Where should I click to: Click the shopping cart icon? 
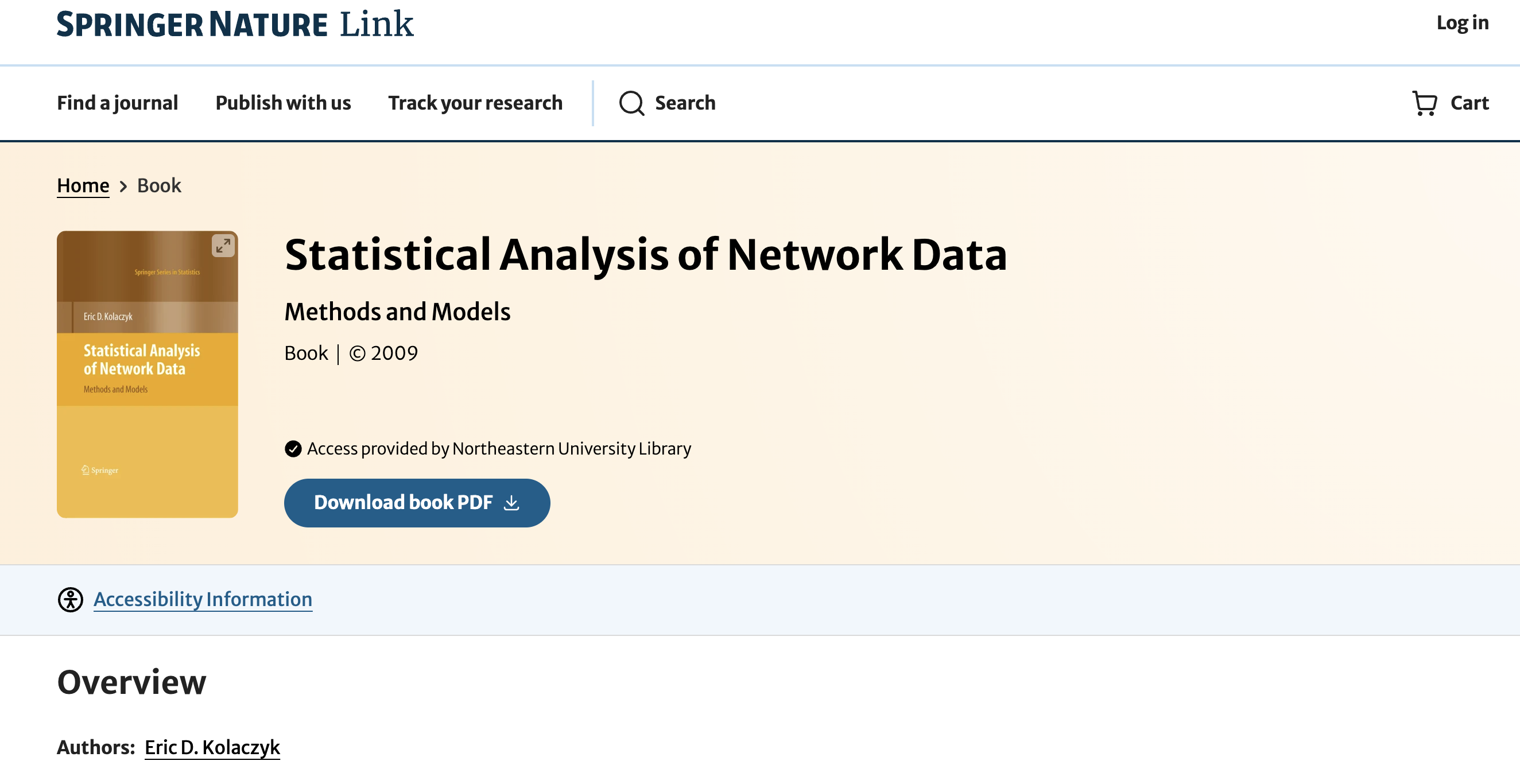coord(1424,103)
